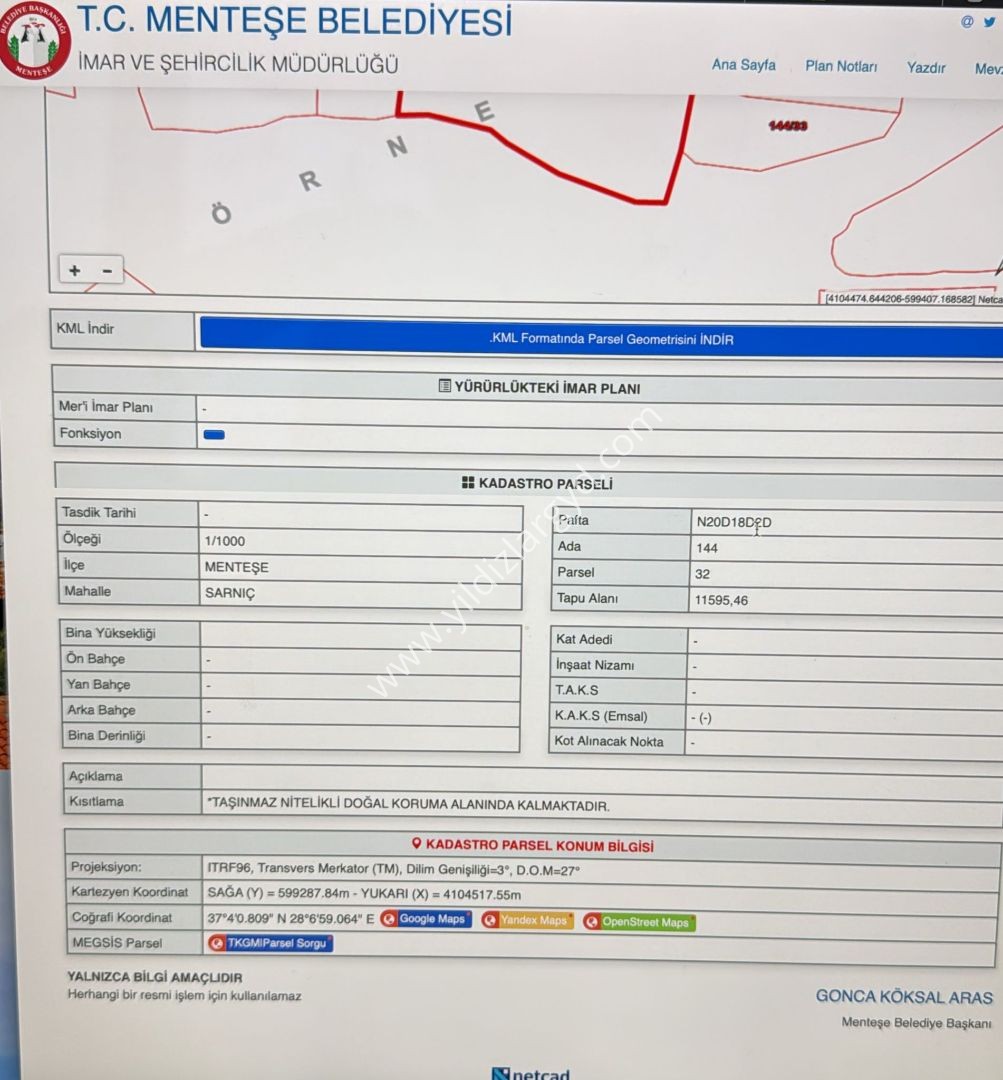Click the Pafta value N20D18D2D
1003x1080 pixels.
tap(734, 522)
